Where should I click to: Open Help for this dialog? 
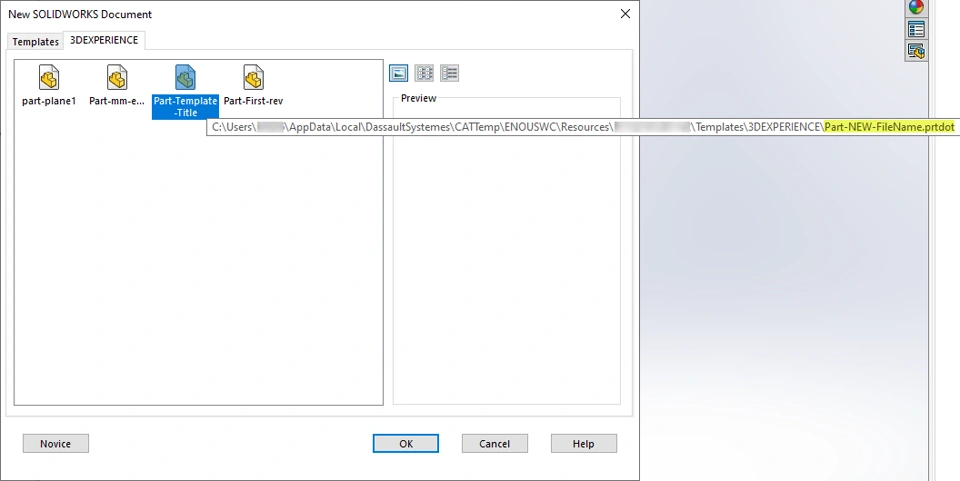click(584, 444)
